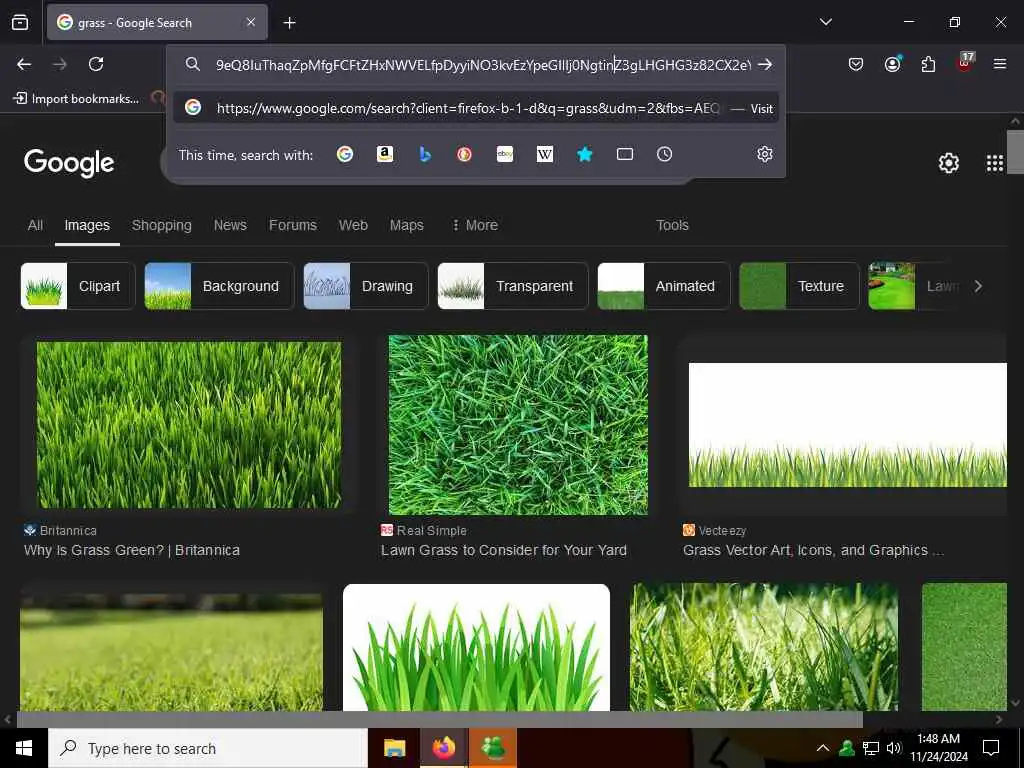Click the taskbar search box

[x=208, y=748]
